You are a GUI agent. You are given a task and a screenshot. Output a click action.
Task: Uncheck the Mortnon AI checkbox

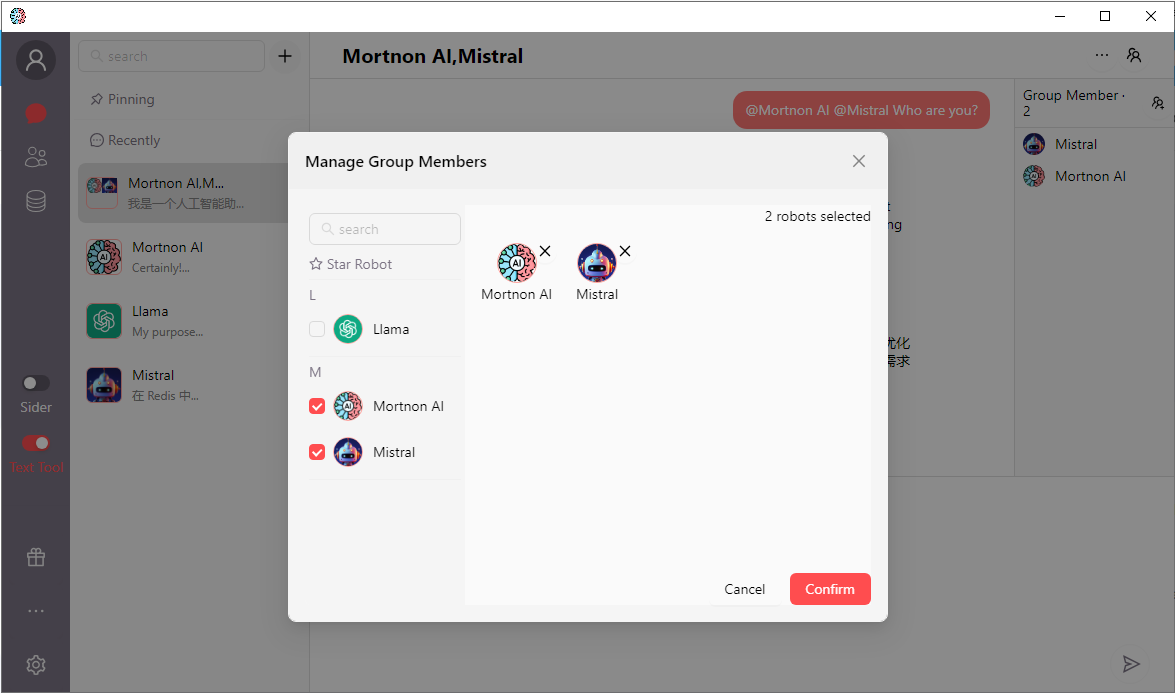pyautogui.click(x=317, y=406)
